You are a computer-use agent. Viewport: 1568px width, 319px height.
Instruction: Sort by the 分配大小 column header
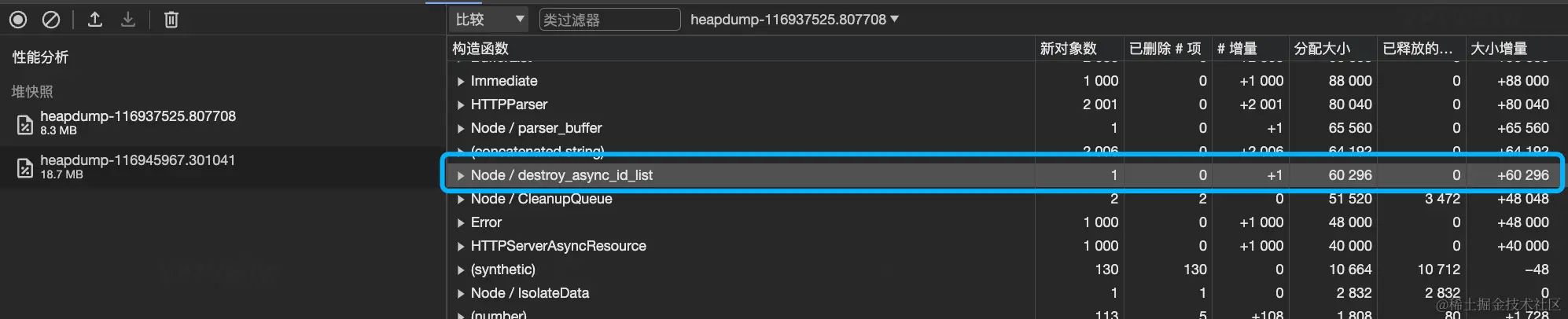pos(1322,49)
